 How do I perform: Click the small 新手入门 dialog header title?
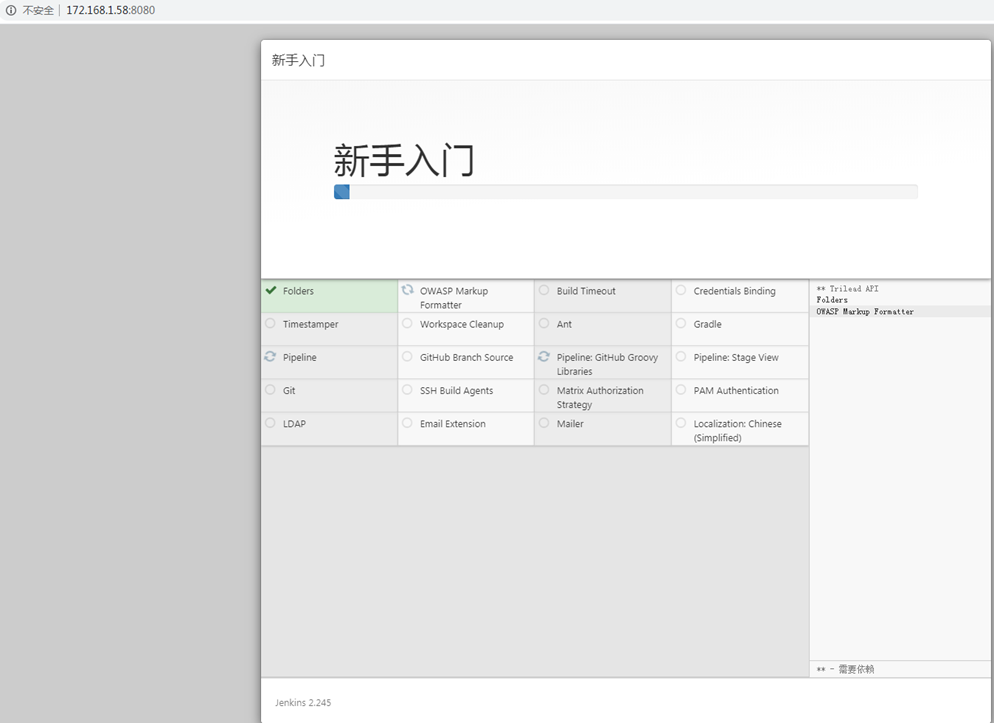click(x=299, y=60)
